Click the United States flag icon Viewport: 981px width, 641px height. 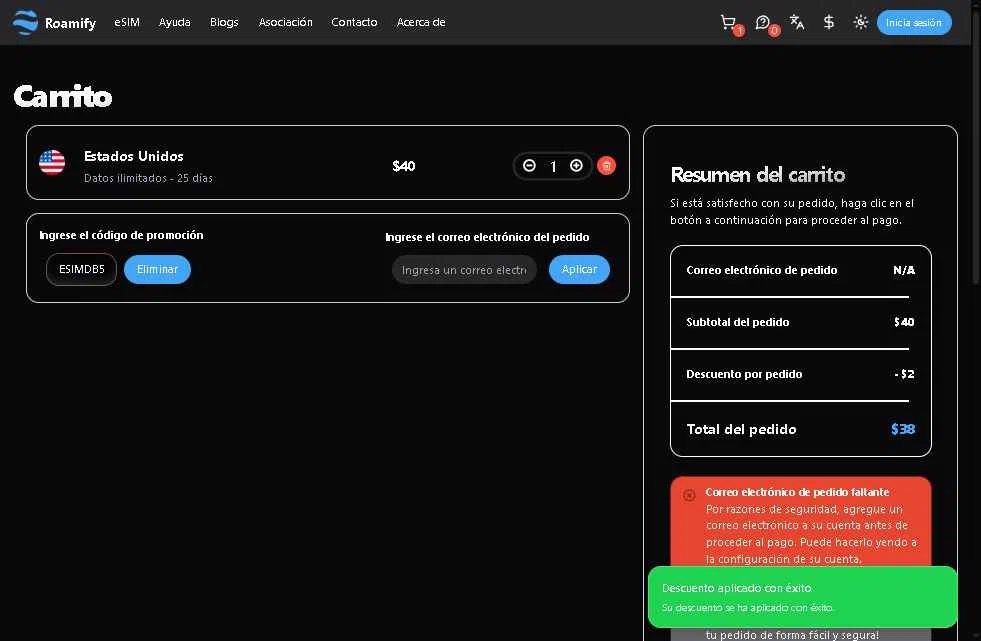[x=52, y=163]
